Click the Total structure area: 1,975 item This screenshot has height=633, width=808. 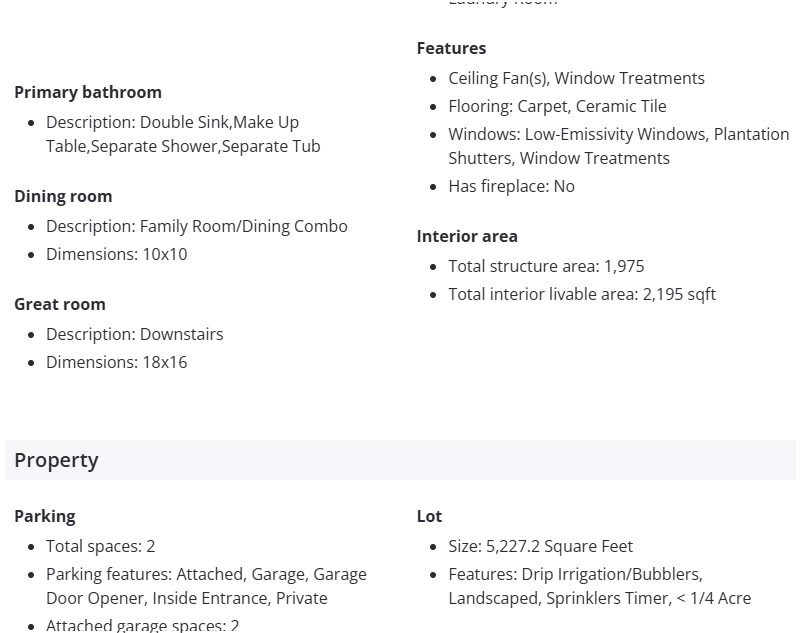tap(546, 266)
